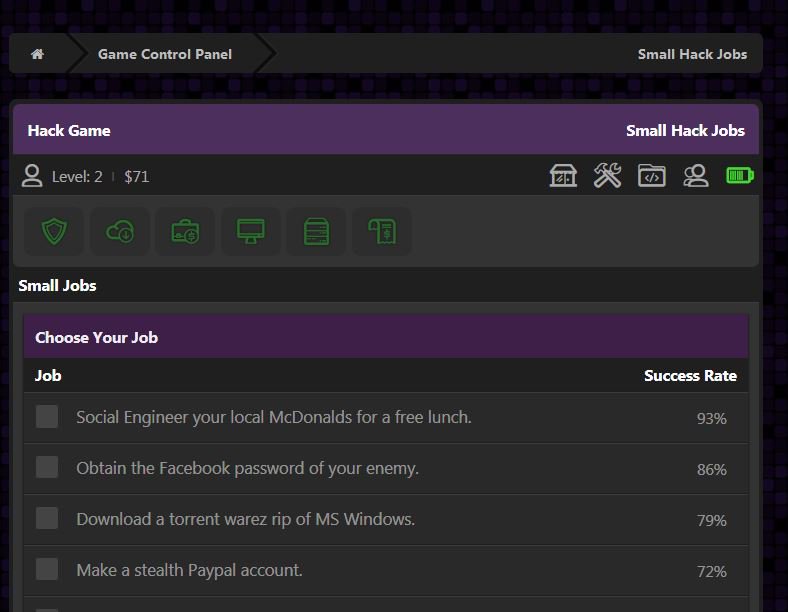This screenshot has width=788, height=612.
Task: Click the Level: 2 status text
Action: coord(77,176)
